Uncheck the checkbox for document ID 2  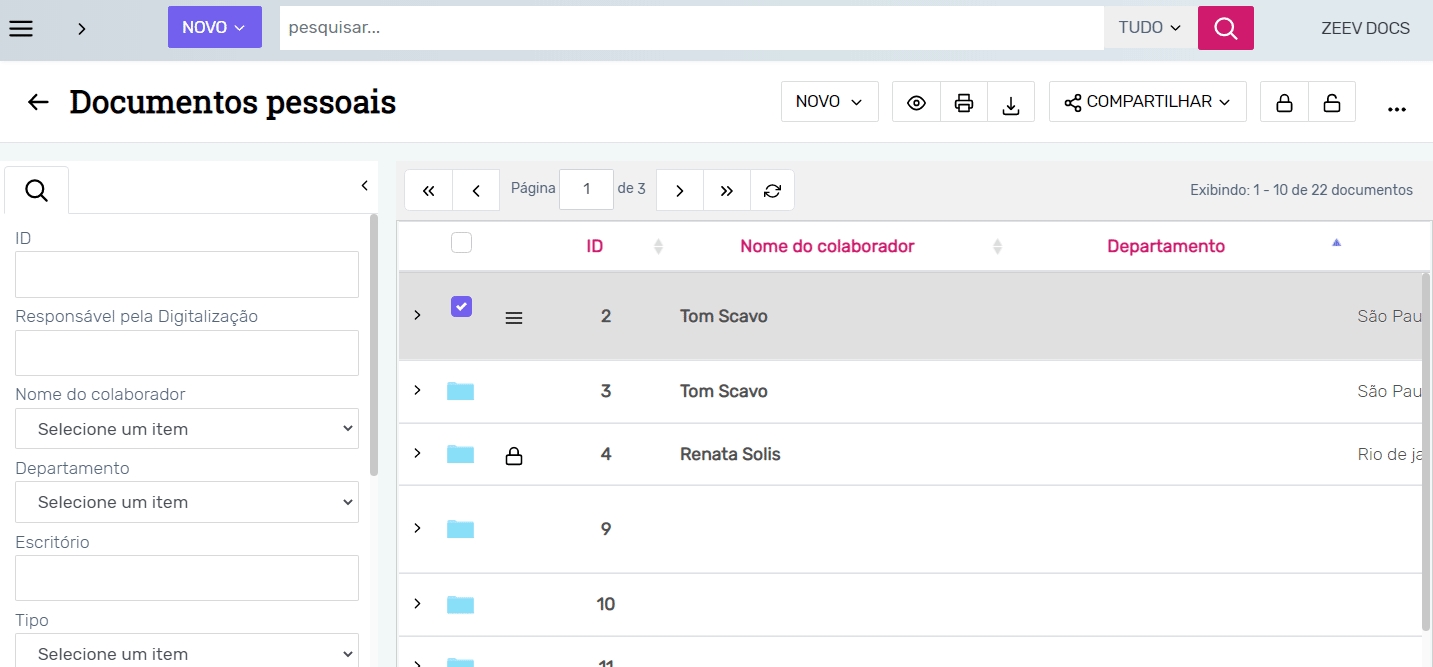461,307
